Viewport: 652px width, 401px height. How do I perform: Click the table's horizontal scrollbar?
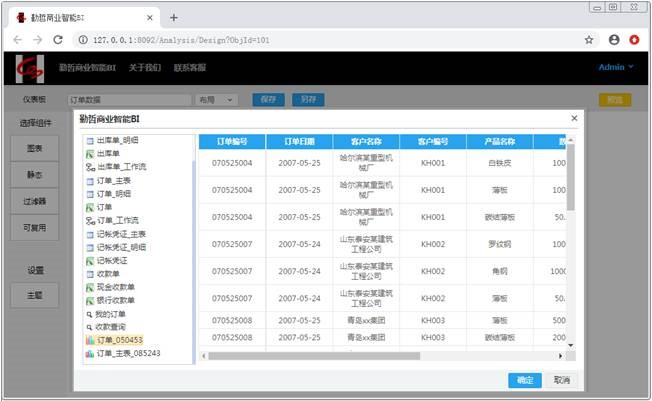[380, 355]
